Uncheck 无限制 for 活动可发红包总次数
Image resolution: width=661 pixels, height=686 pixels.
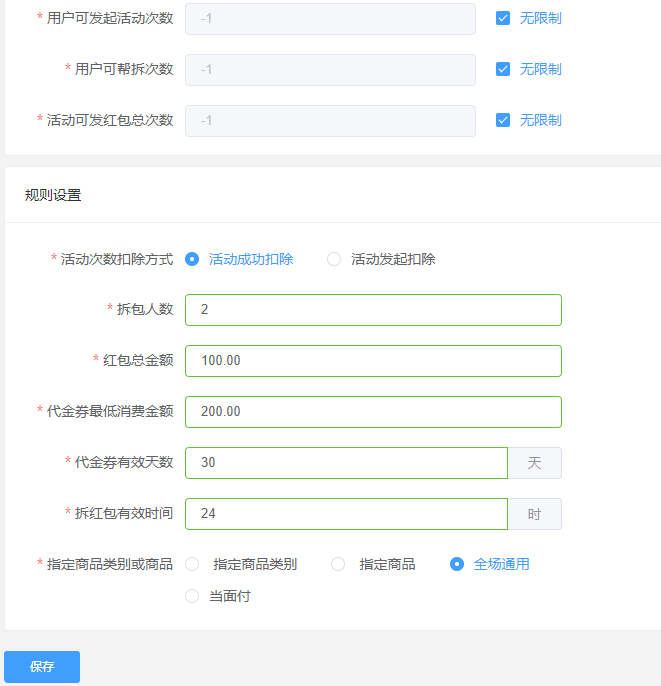click(x=503, y=120)
